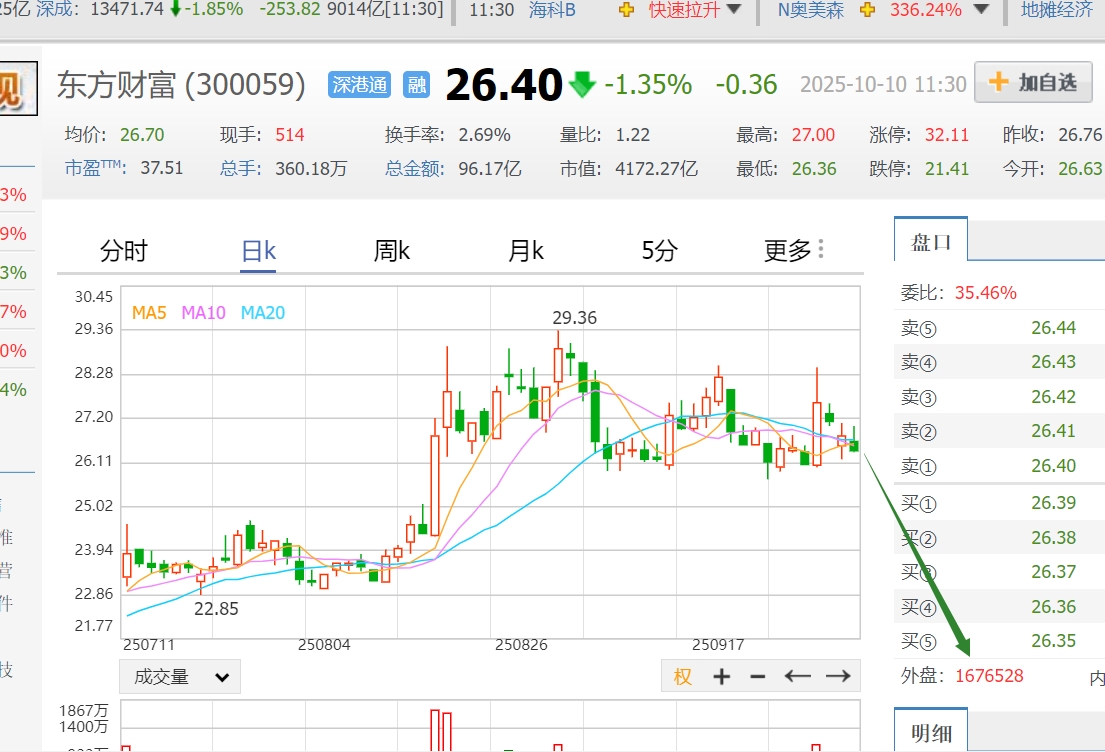
Task: Click the 买④ price 26.36
Action: [1054, 607]
